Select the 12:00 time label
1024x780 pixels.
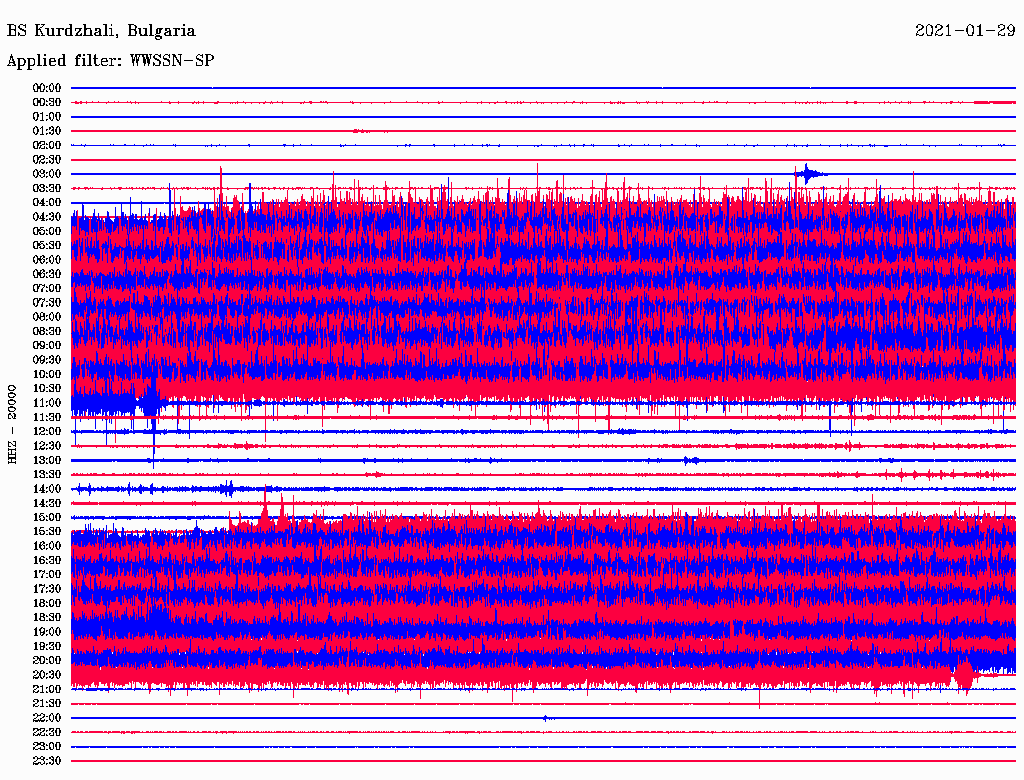tap(47, 431)
